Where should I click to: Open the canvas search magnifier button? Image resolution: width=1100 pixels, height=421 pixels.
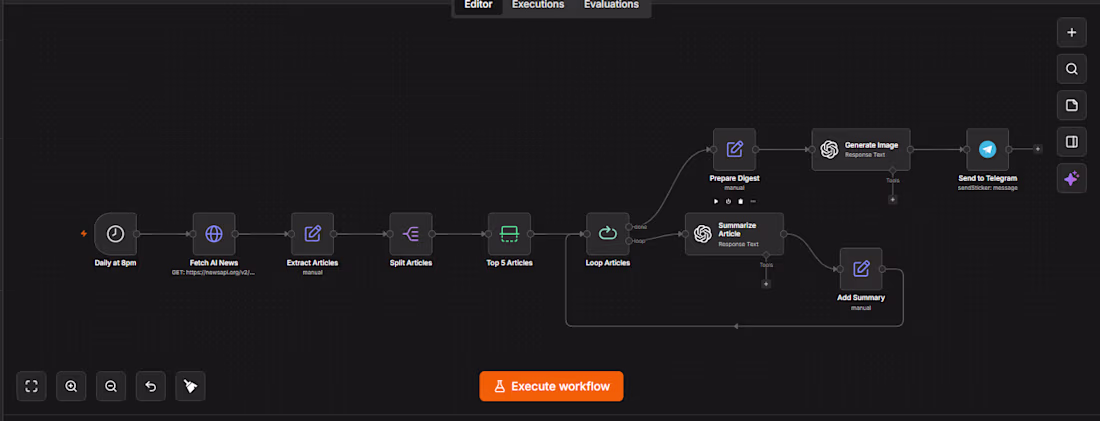coord(1071,69)
